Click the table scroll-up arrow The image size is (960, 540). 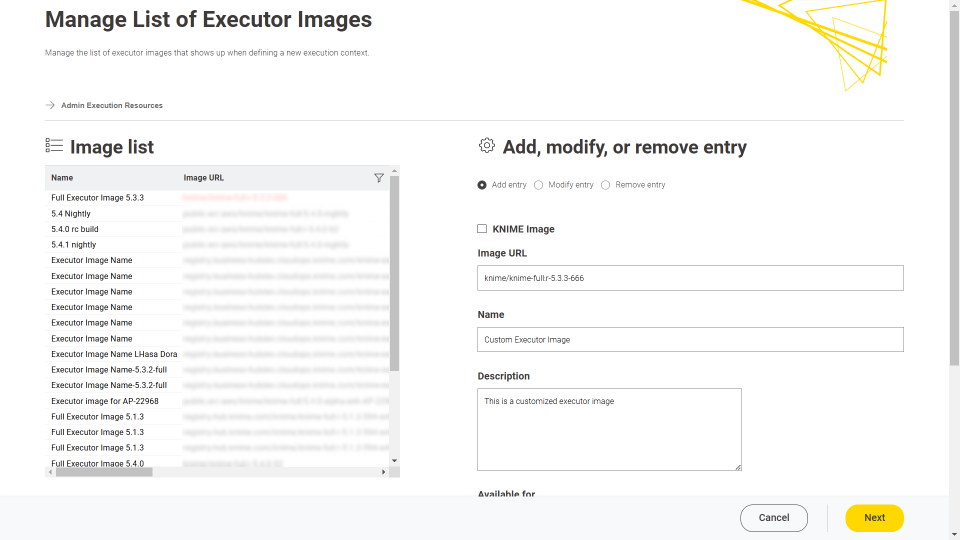coord(394,171)
